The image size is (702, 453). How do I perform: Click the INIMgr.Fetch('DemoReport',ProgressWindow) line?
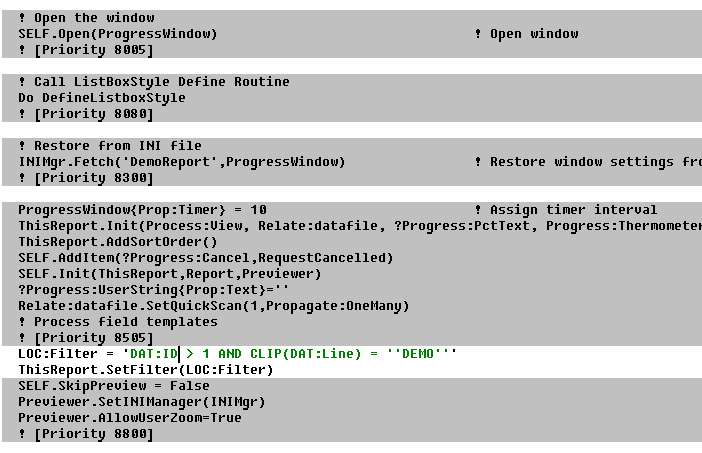tap(181, 162)
